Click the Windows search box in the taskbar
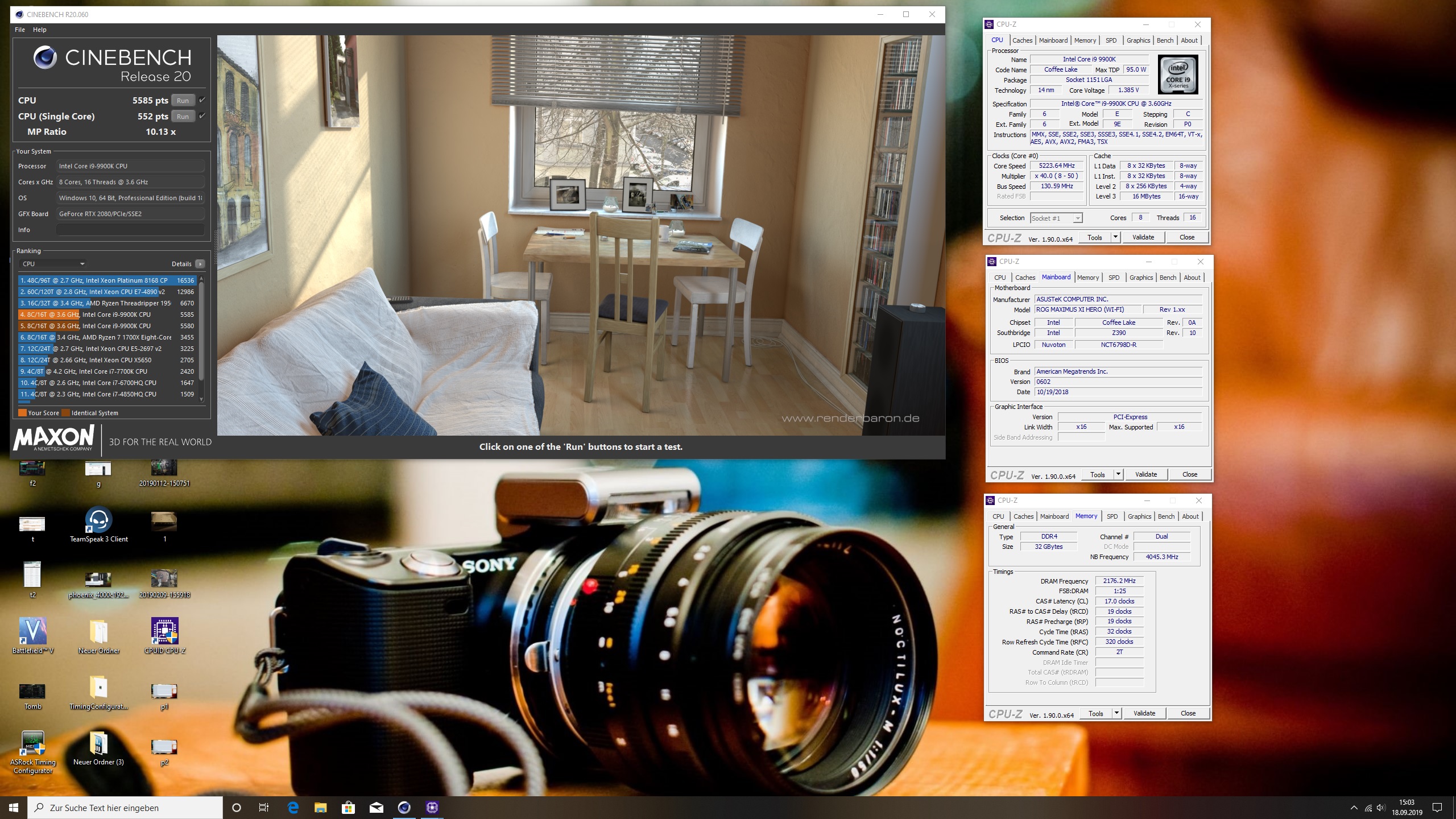1456x819 pixels. 125,808
